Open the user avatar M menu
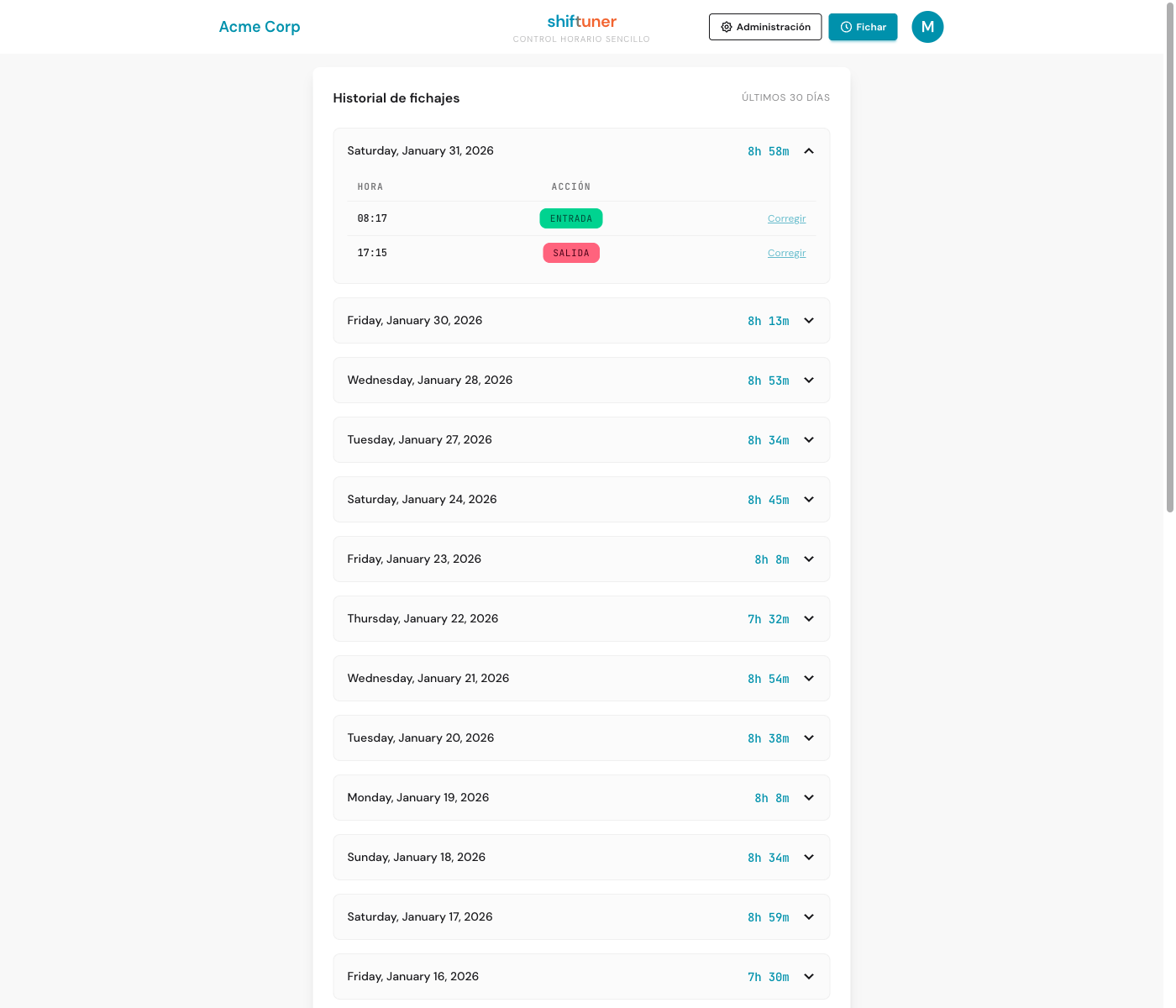Screen dimensions: 1176x1008 pos(927,27)
